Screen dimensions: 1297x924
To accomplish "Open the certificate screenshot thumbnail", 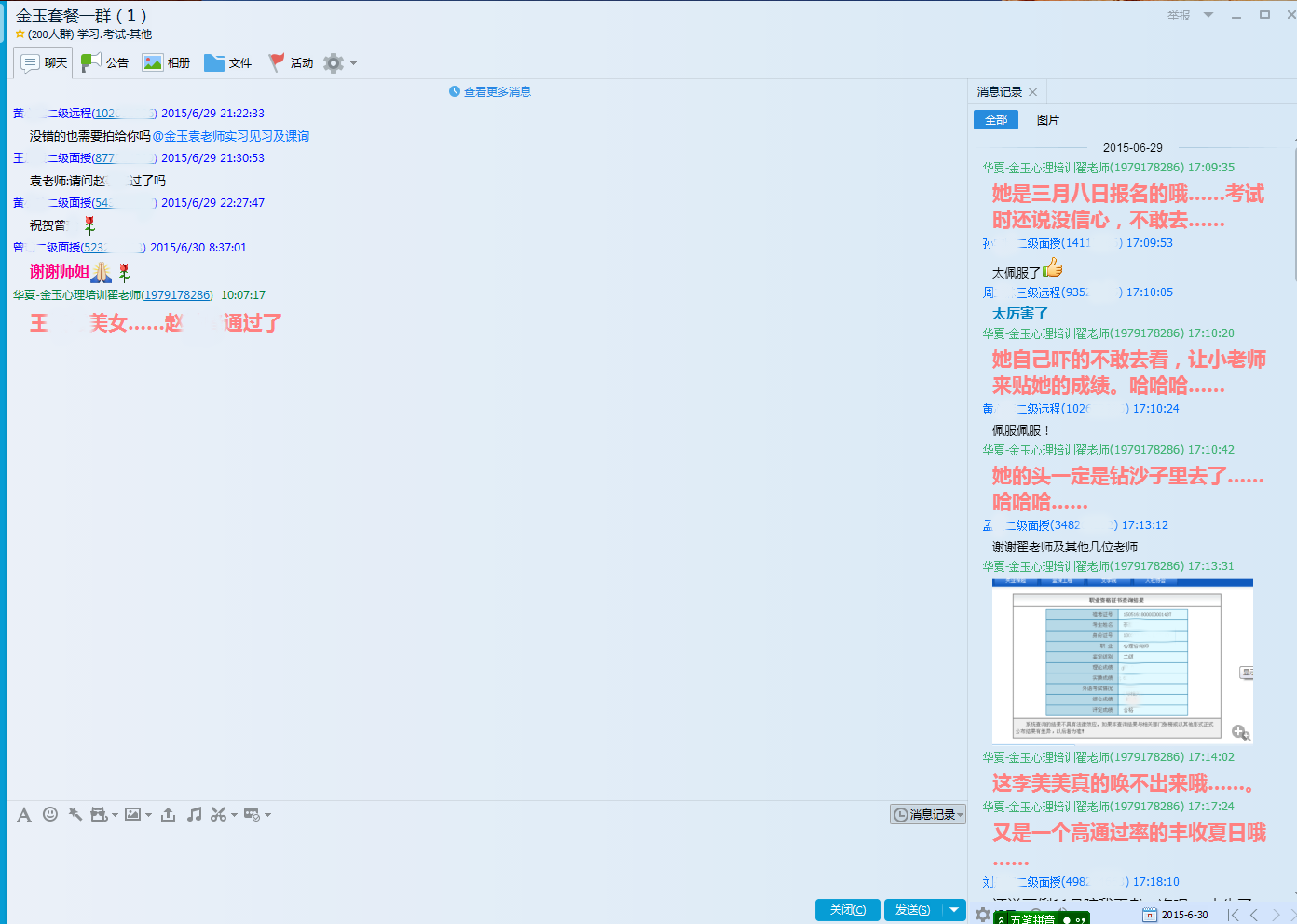I will [x=1116, y=659].
